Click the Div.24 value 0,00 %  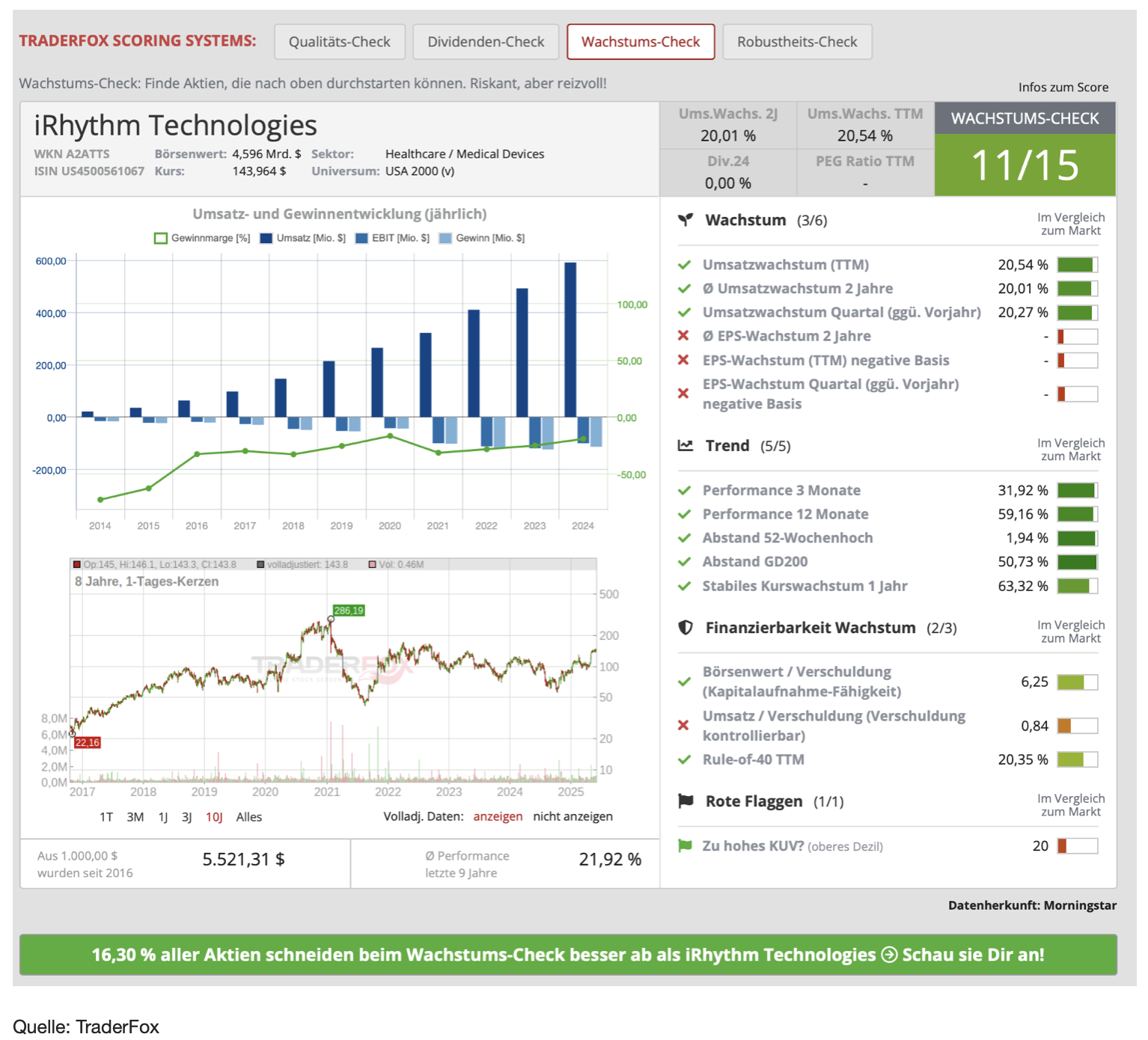[728, 183]
